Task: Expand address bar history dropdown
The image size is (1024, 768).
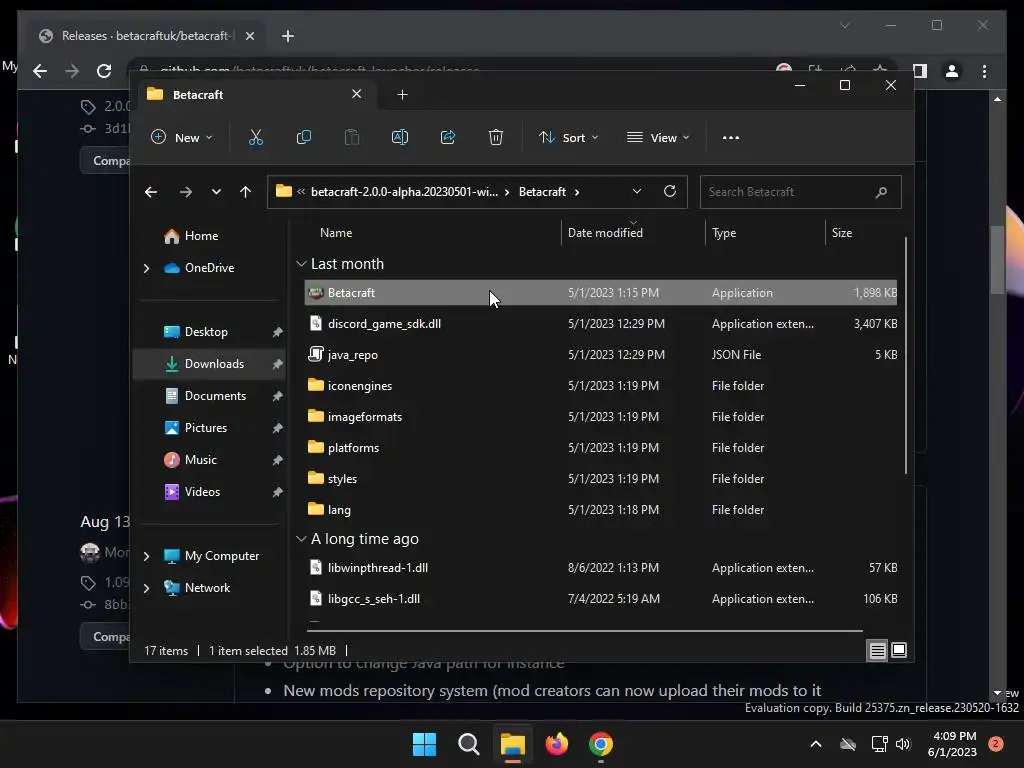Action: click(637, 191)
